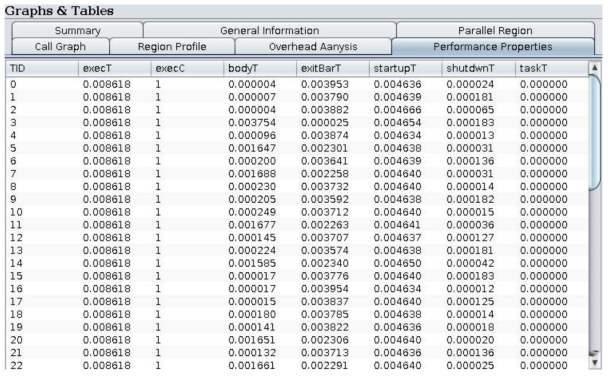This screenshot has width=611, height=376.
Task: Click the scrollbar up arrow
Action: pyautogui.click(x=595, y=68)
